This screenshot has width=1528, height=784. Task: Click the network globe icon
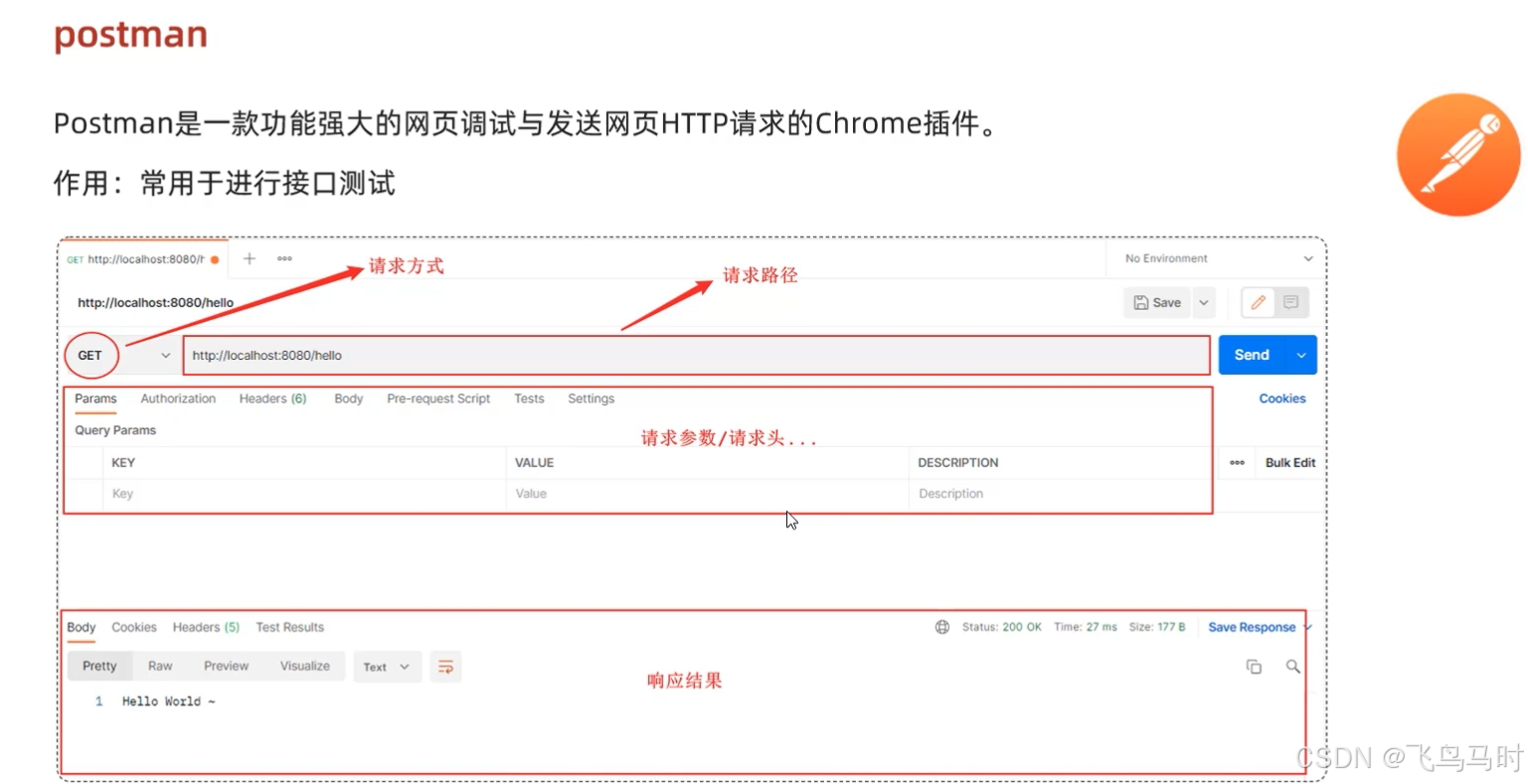point(942,627)
